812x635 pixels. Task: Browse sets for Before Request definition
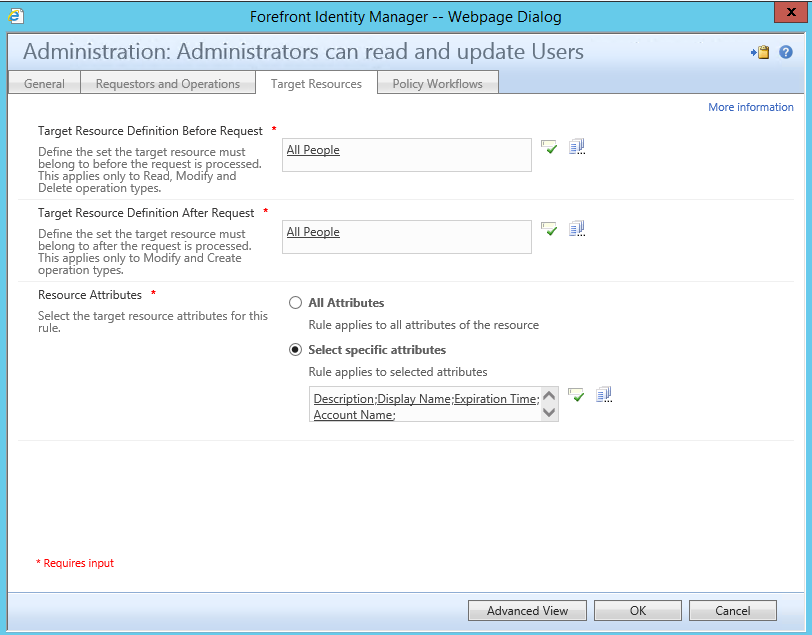click(x=577, y=147)
